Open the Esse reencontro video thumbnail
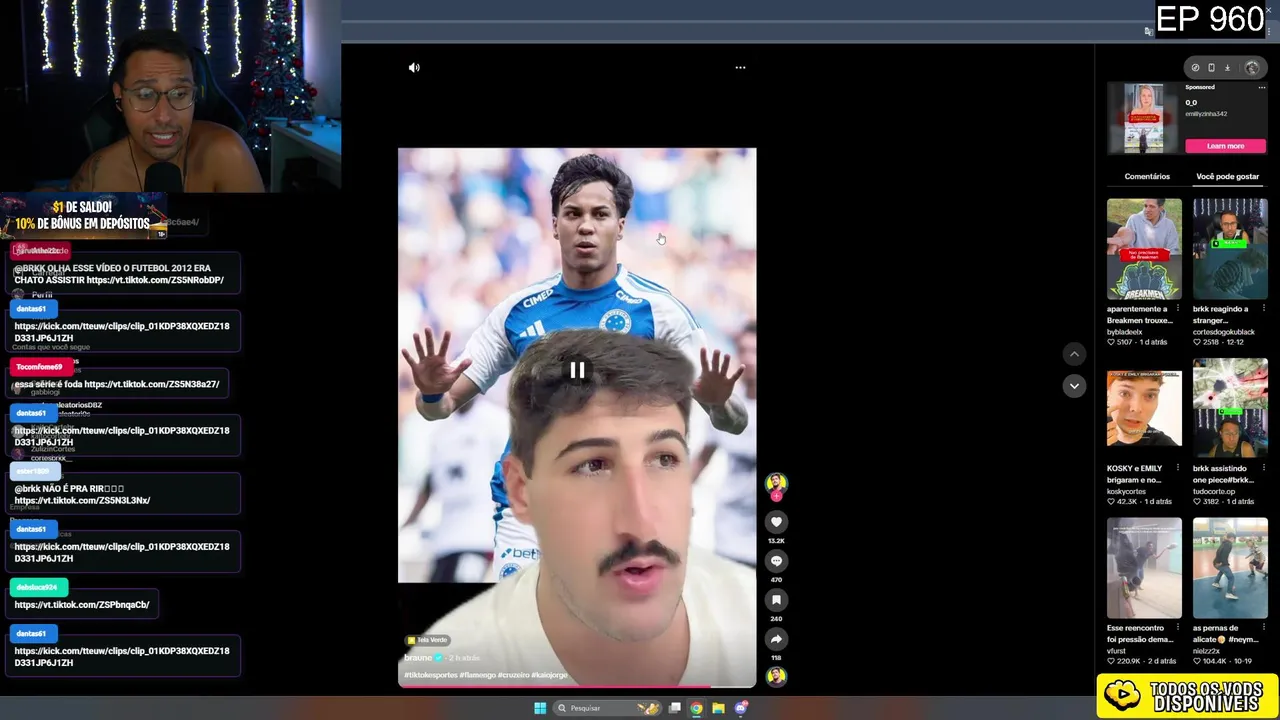1280x720 pixels. (x=1144, y=568)
